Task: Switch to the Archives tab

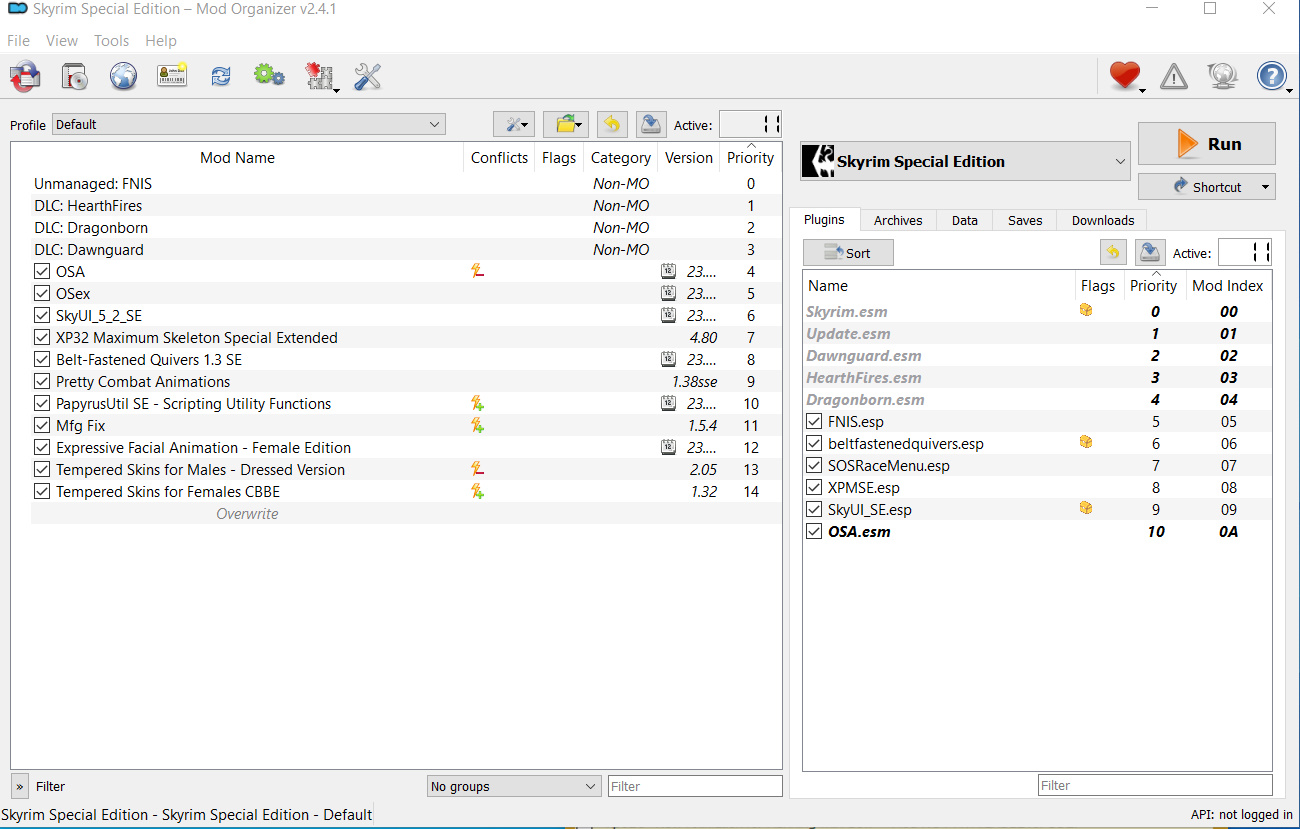Action: tap(898, 220)
